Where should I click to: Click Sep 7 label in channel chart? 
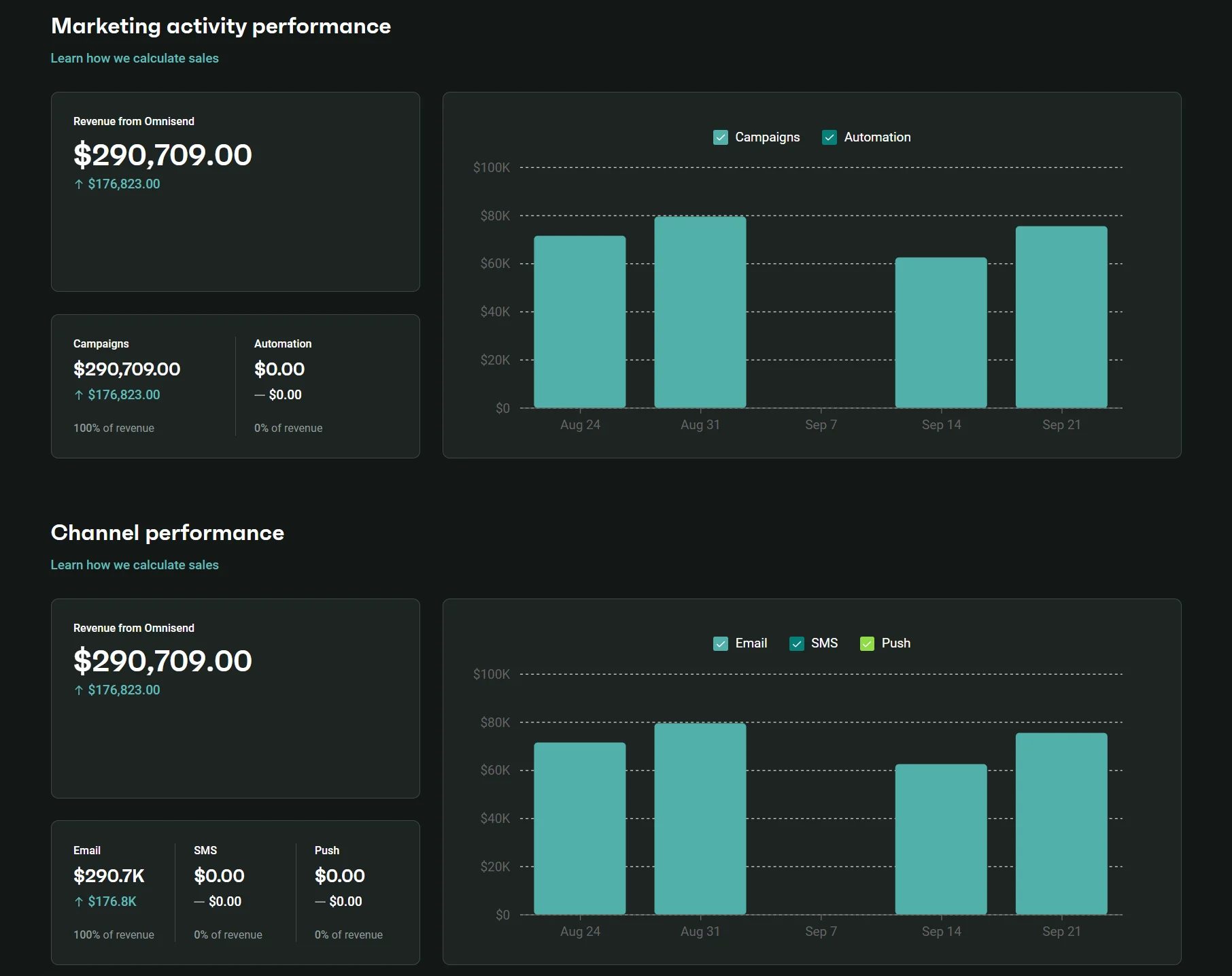[821, 932]
